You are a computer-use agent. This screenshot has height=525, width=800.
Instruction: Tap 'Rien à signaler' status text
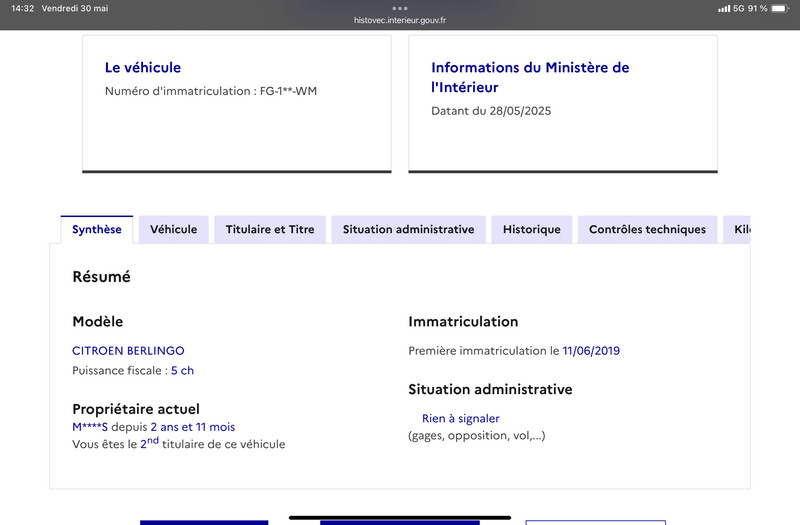click(x=461, y=418)
